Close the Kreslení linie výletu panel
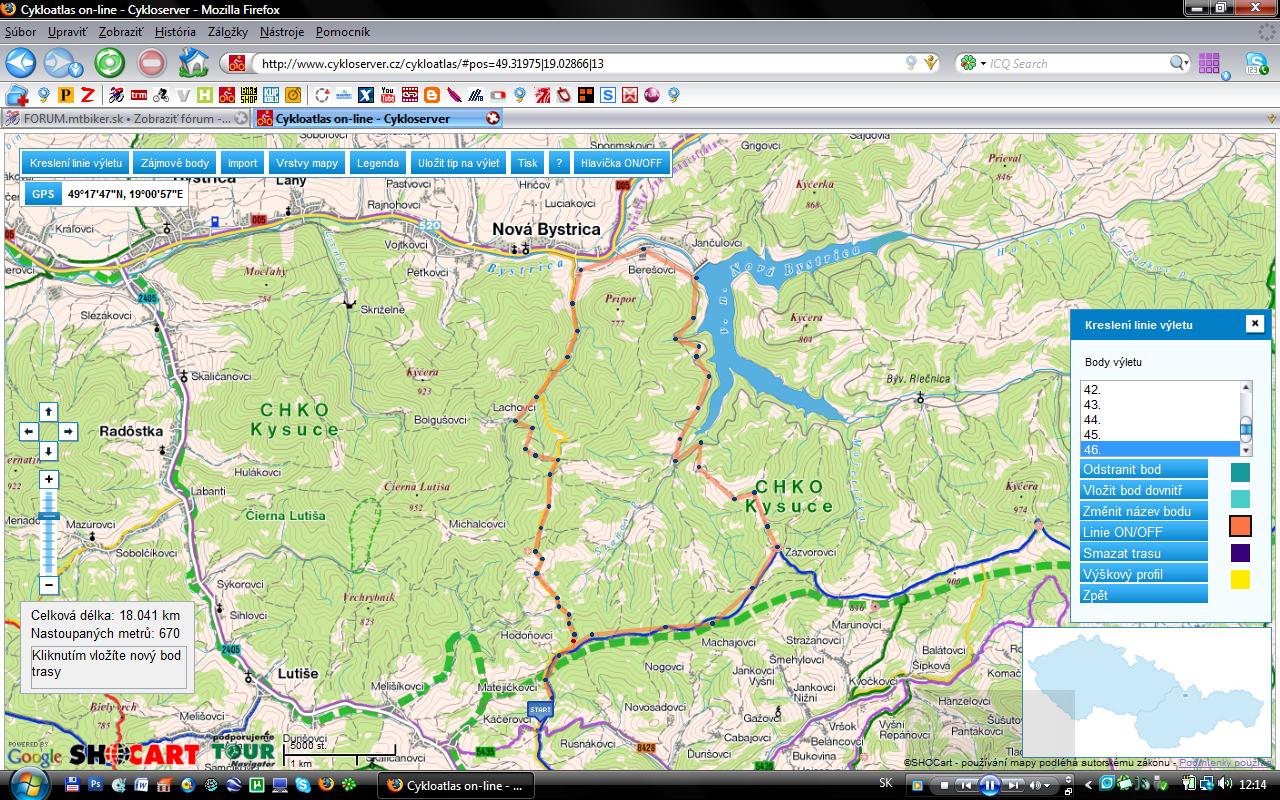 tap(1254, 323)
